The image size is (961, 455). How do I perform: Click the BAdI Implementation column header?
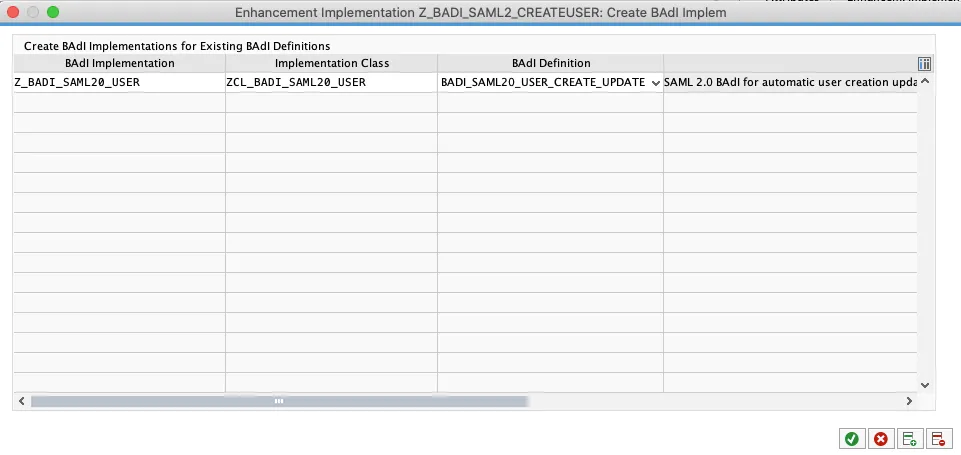[120, 63]
